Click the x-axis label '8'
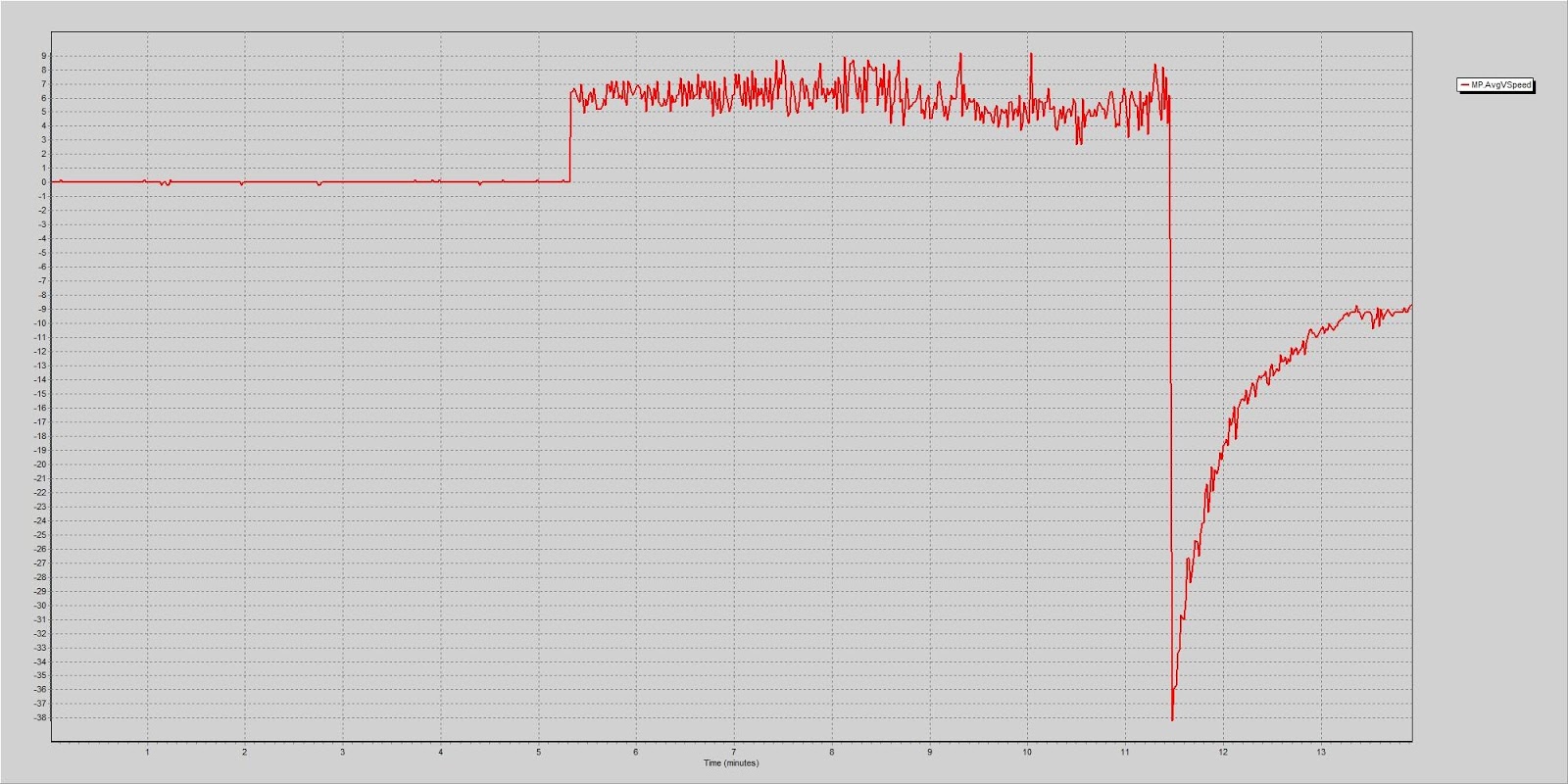 pos(832,752)
